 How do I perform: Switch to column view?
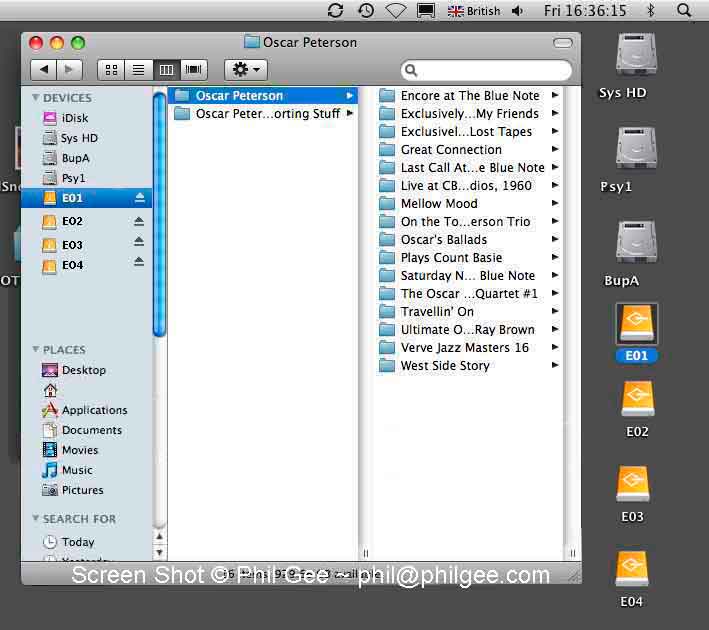pos(166,70)
